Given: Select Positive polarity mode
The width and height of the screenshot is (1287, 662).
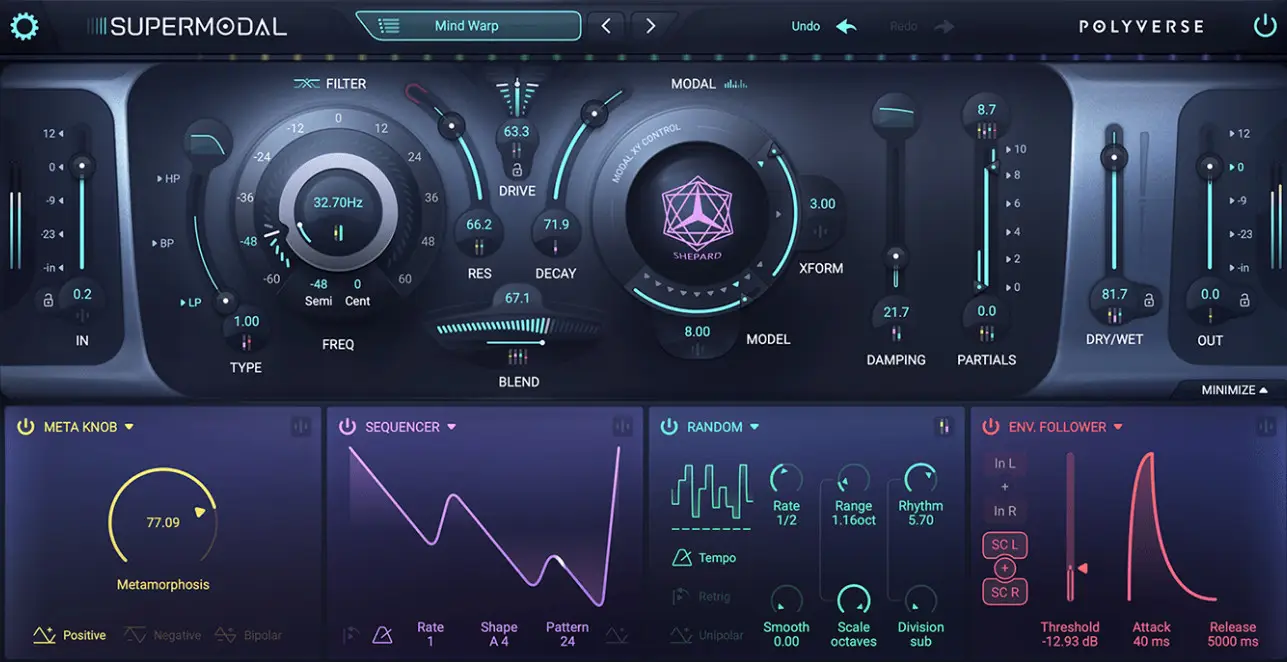Looking at the screenshot, I should [70, 635].
